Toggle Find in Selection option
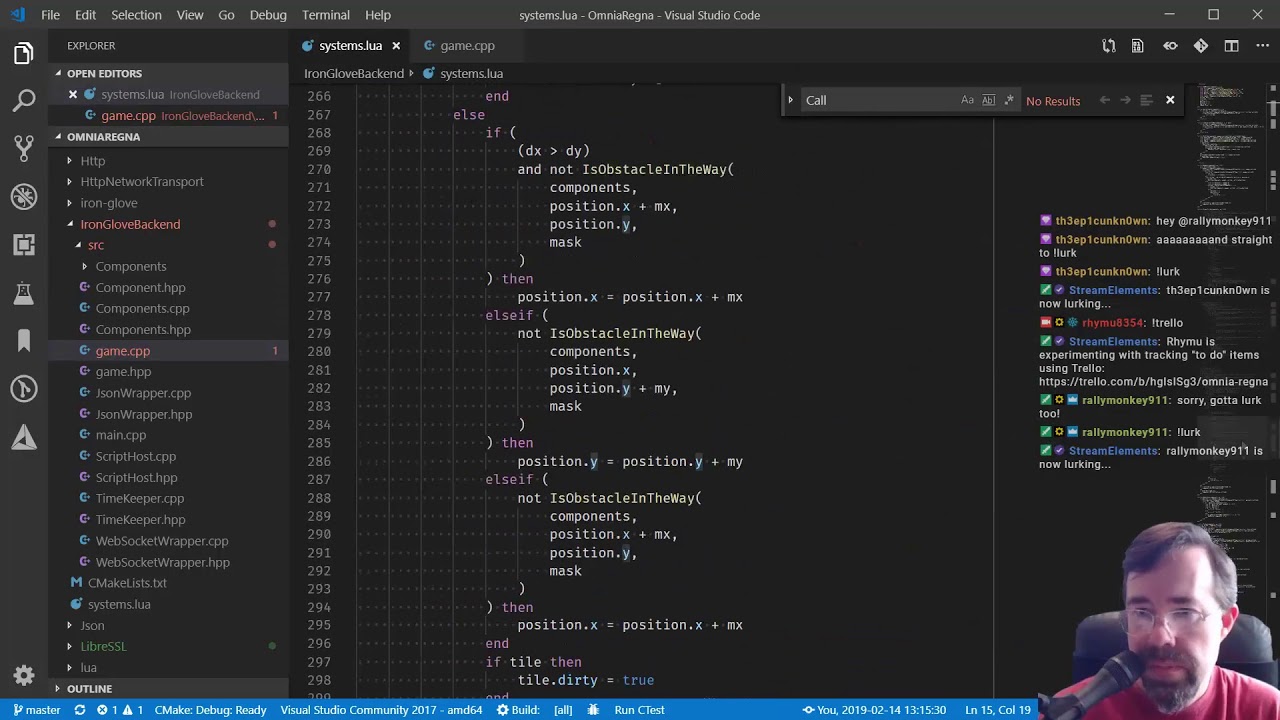1280x720 pixels. tap(1146, 100)
